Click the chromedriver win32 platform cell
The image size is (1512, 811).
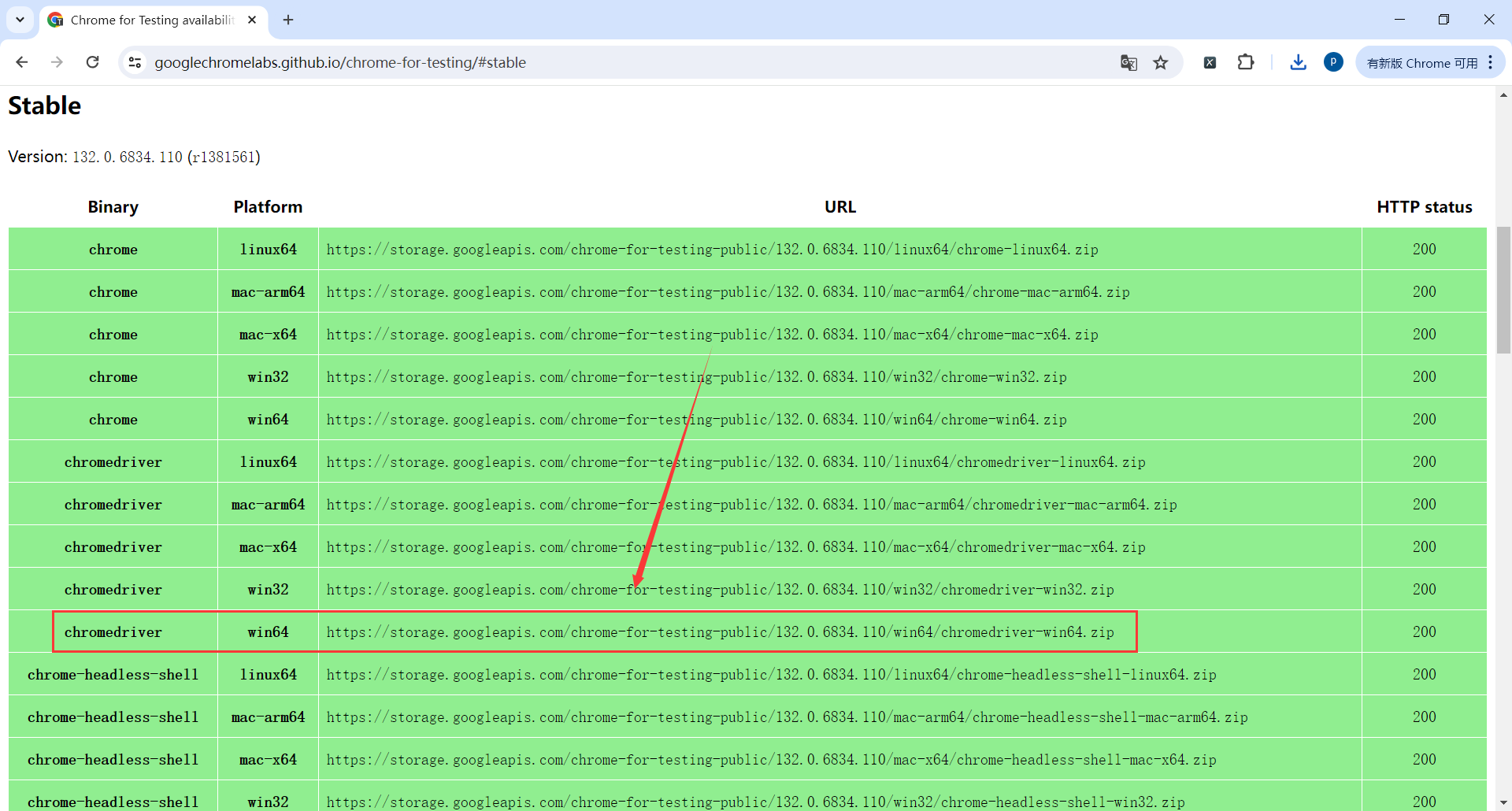click(x=269, y=590)
